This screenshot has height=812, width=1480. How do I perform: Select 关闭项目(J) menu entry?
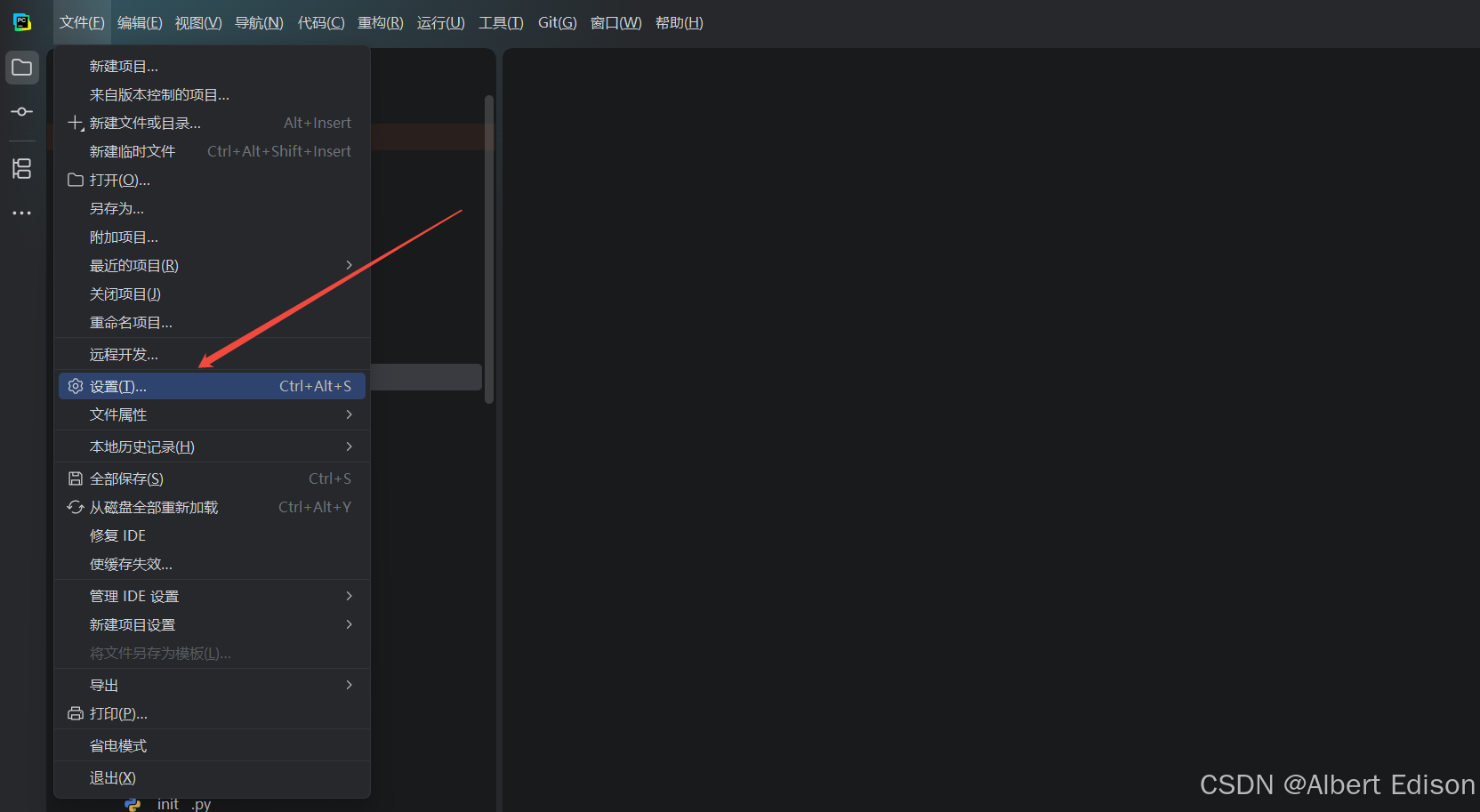pos(212,293)
